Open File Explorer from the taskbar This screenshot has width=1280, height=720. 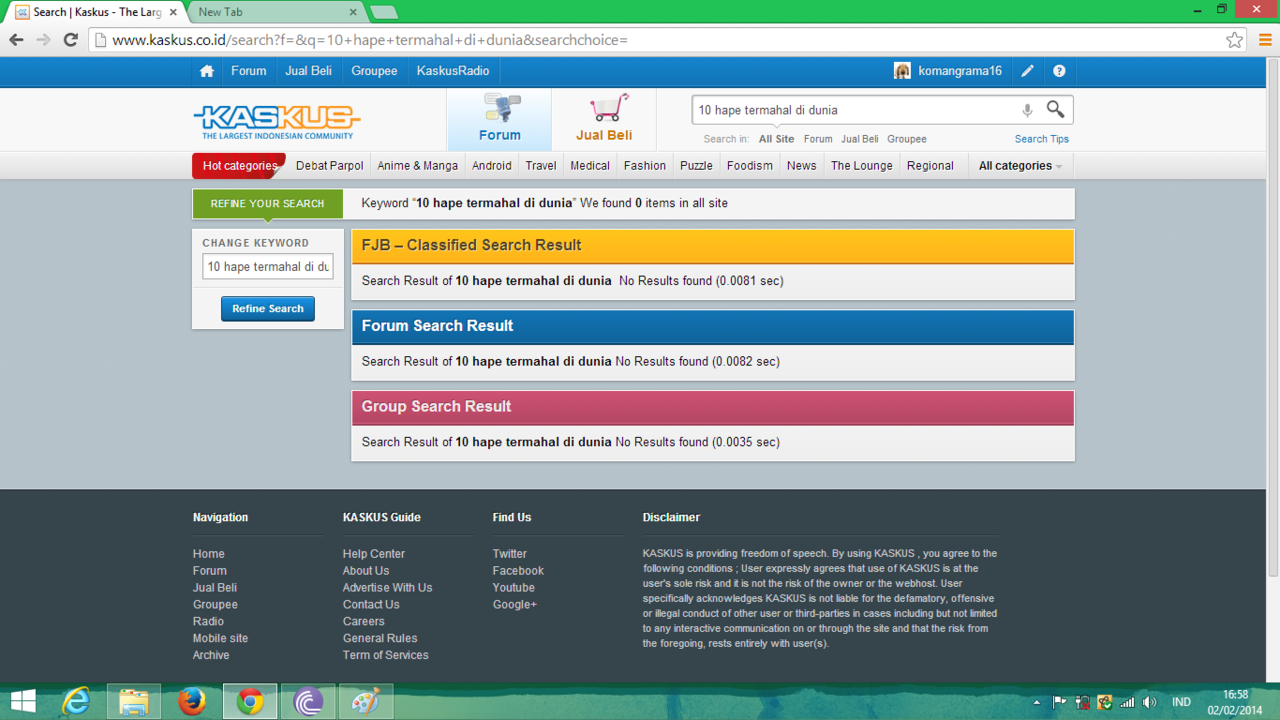pyautogui.click(x=134, y=701)
